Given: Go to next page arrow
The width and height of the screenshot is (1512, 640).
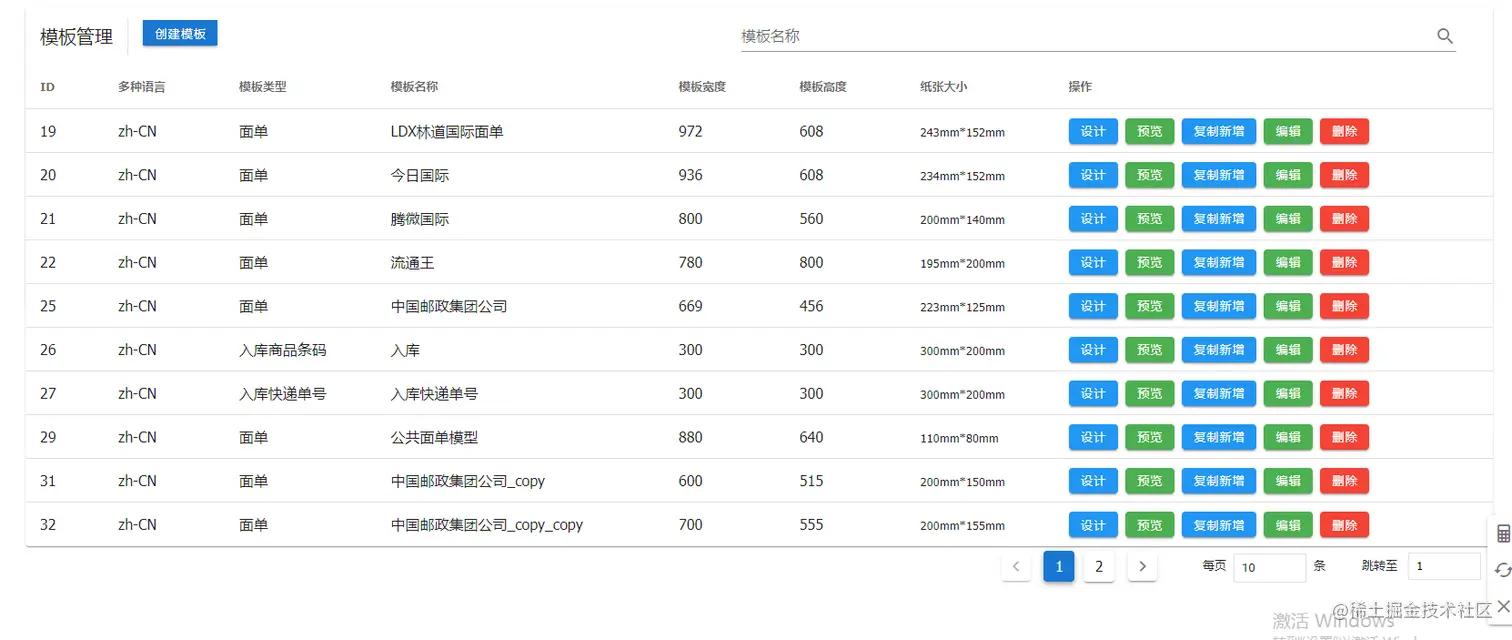Looking at the screenshot, I should click(1142, 567).
